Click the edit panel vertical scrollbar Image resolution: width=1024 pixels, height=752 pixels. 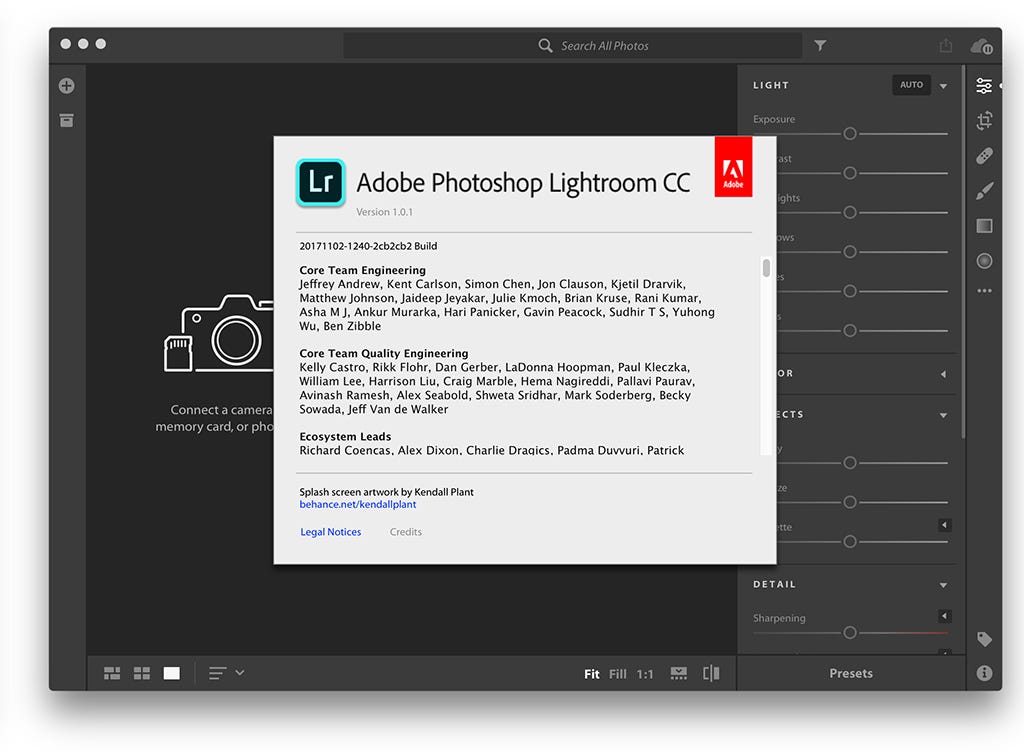[963, 251]
